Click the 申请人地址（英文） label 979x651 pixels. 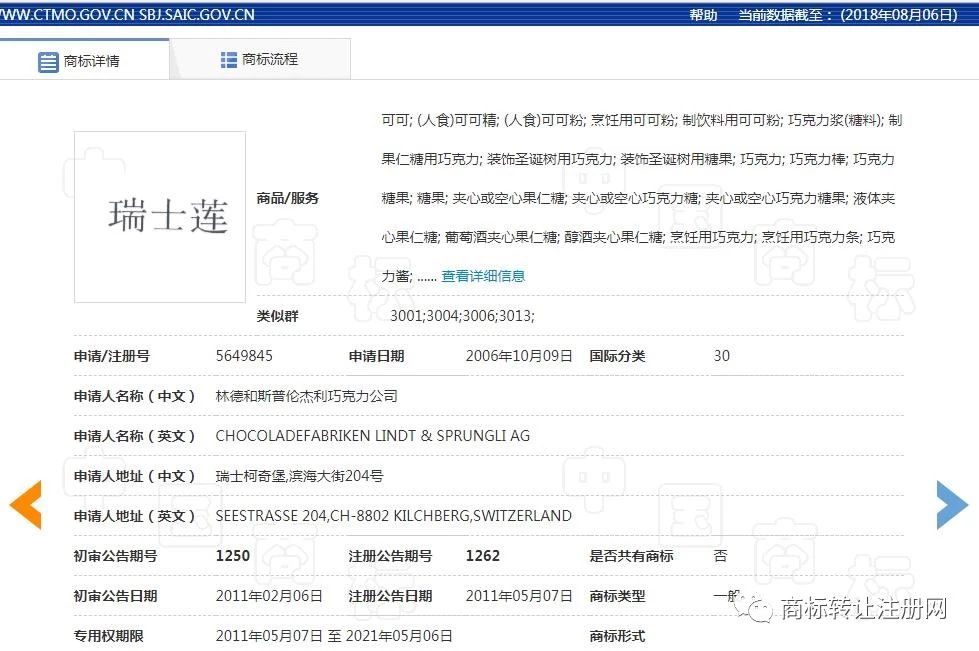pyautogui.click(x=134, y=516)
